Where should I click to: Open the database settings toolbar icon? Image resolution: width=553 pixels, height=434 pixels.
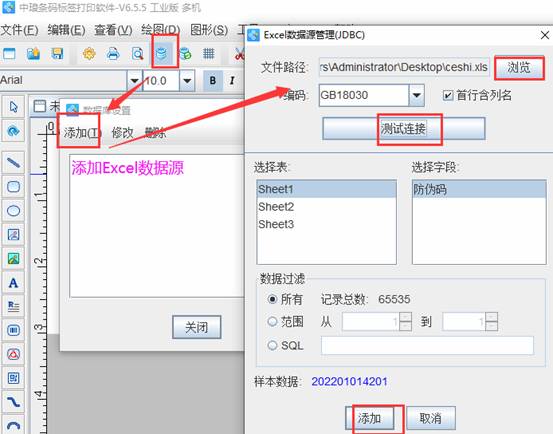162,54
